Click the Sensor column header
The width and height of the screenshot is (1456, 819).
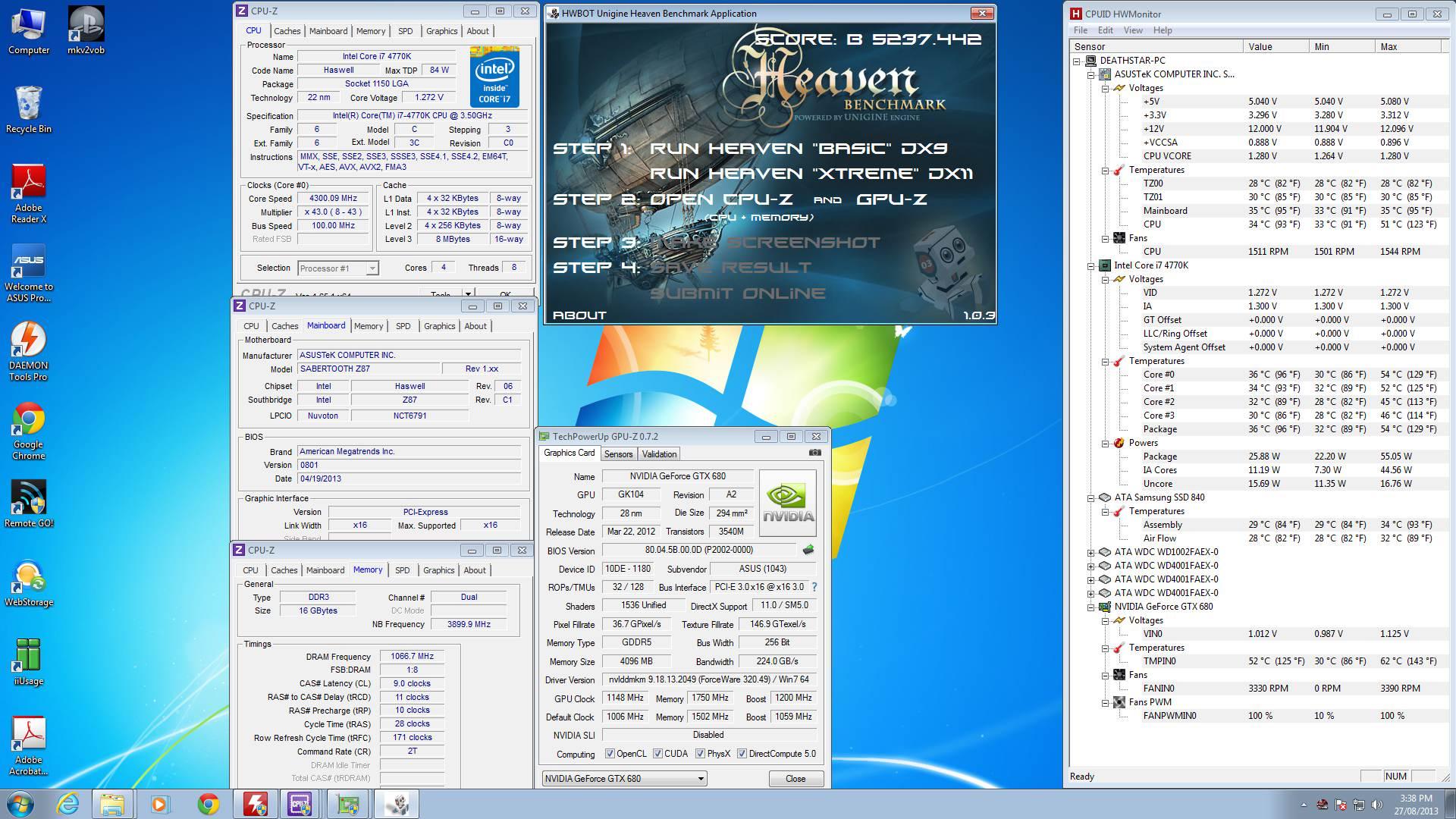[x=1157, y=46]
